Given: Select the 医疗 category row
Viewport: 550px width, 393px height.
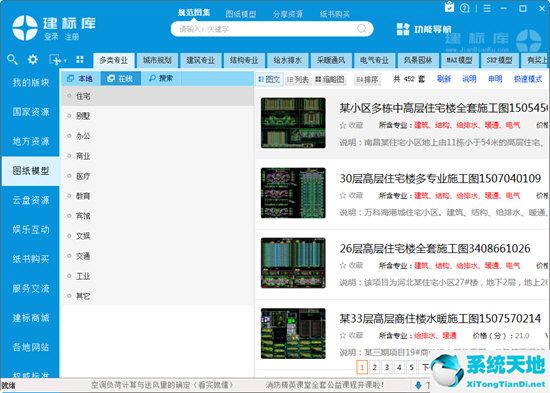Looking at the screenshot, I should click(x=157, y=176).
